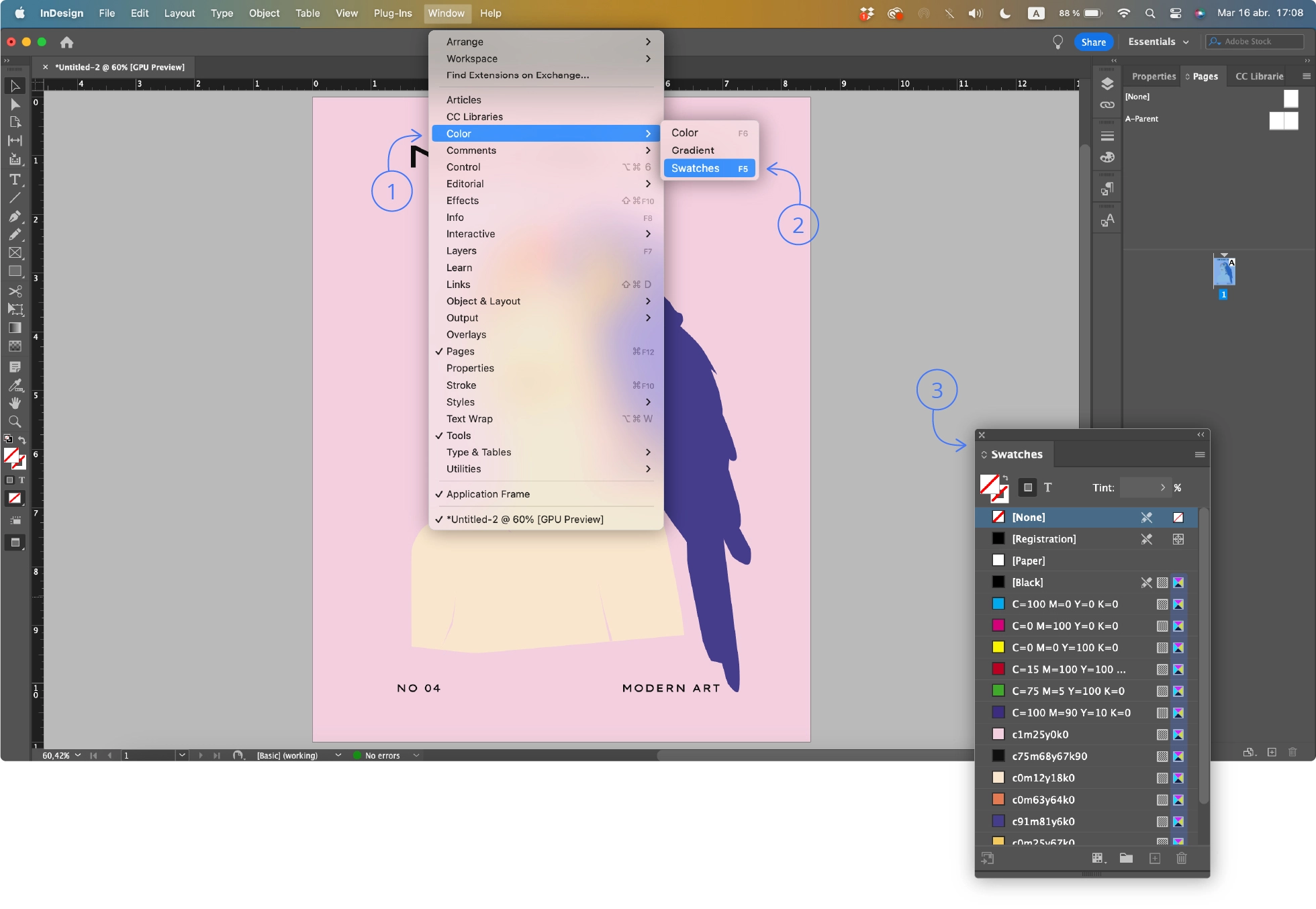Open the zoom percentage dropdown 60,42%
The height and width of the screenshot is (909, 1316).
[78, 755]
